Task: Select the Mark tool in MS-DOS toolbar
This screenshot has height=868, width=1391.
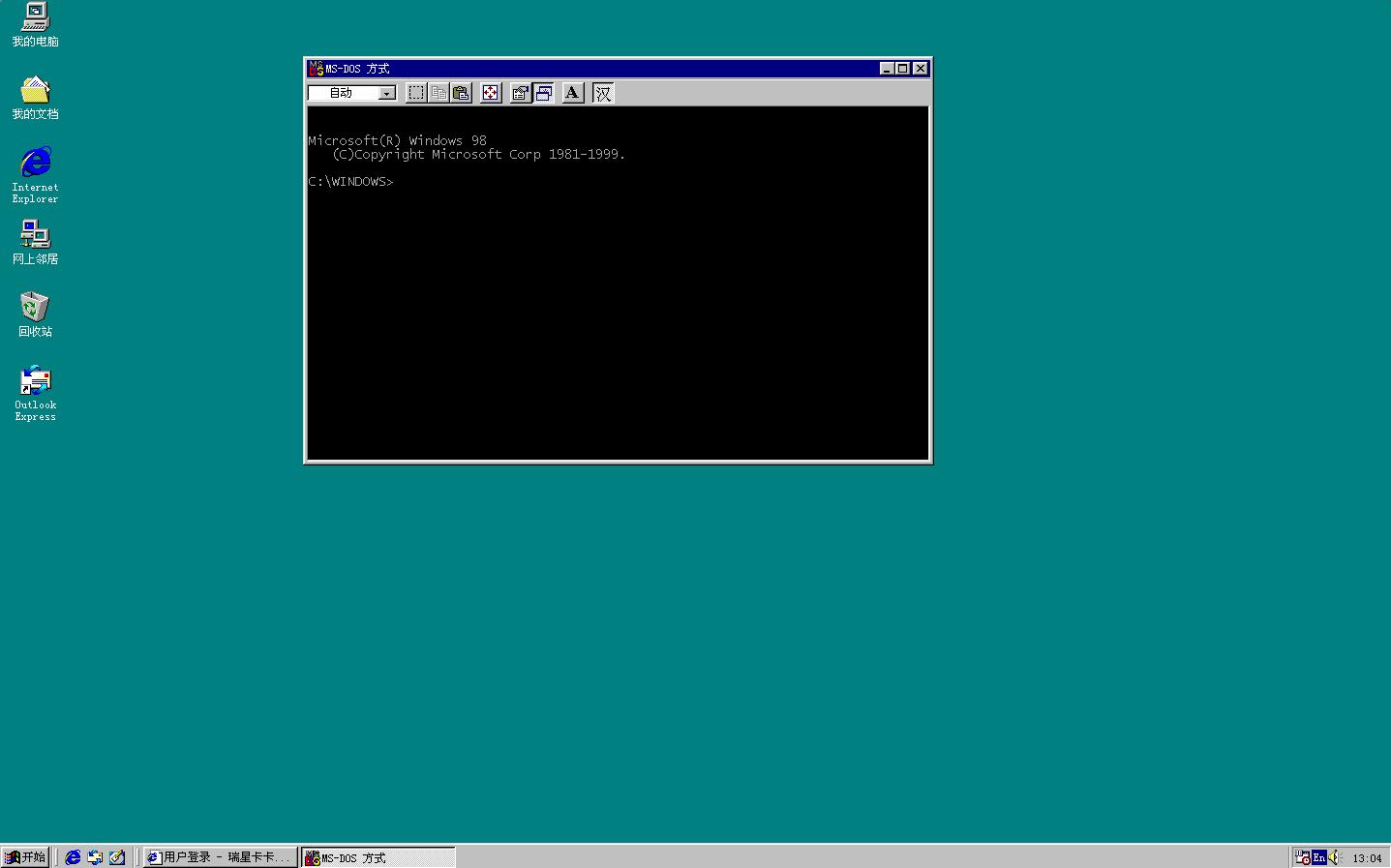Action: [x=416, y=93]
